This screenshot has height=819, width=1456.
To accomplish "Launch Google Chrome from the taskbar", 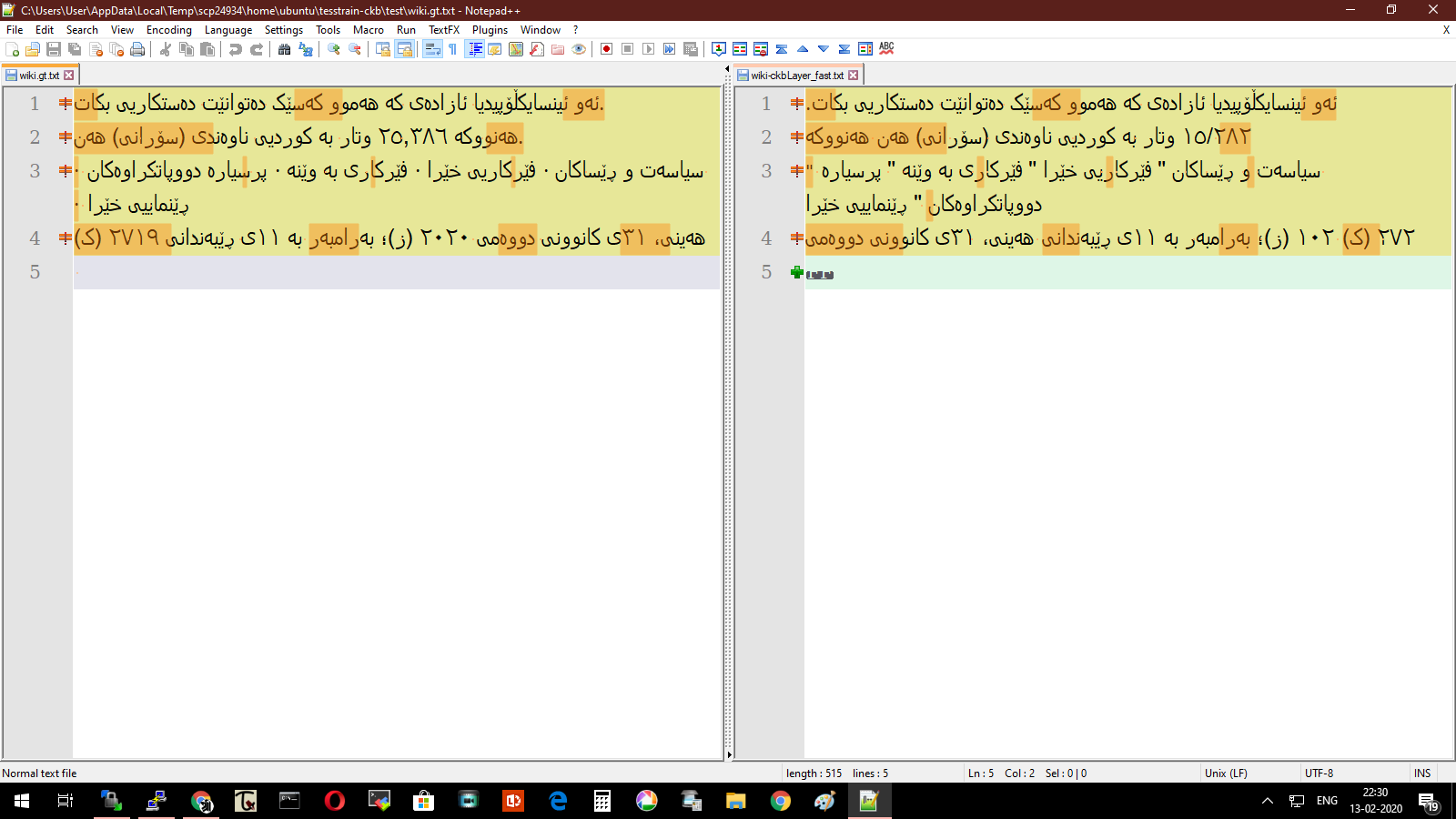I will point(778,802).
